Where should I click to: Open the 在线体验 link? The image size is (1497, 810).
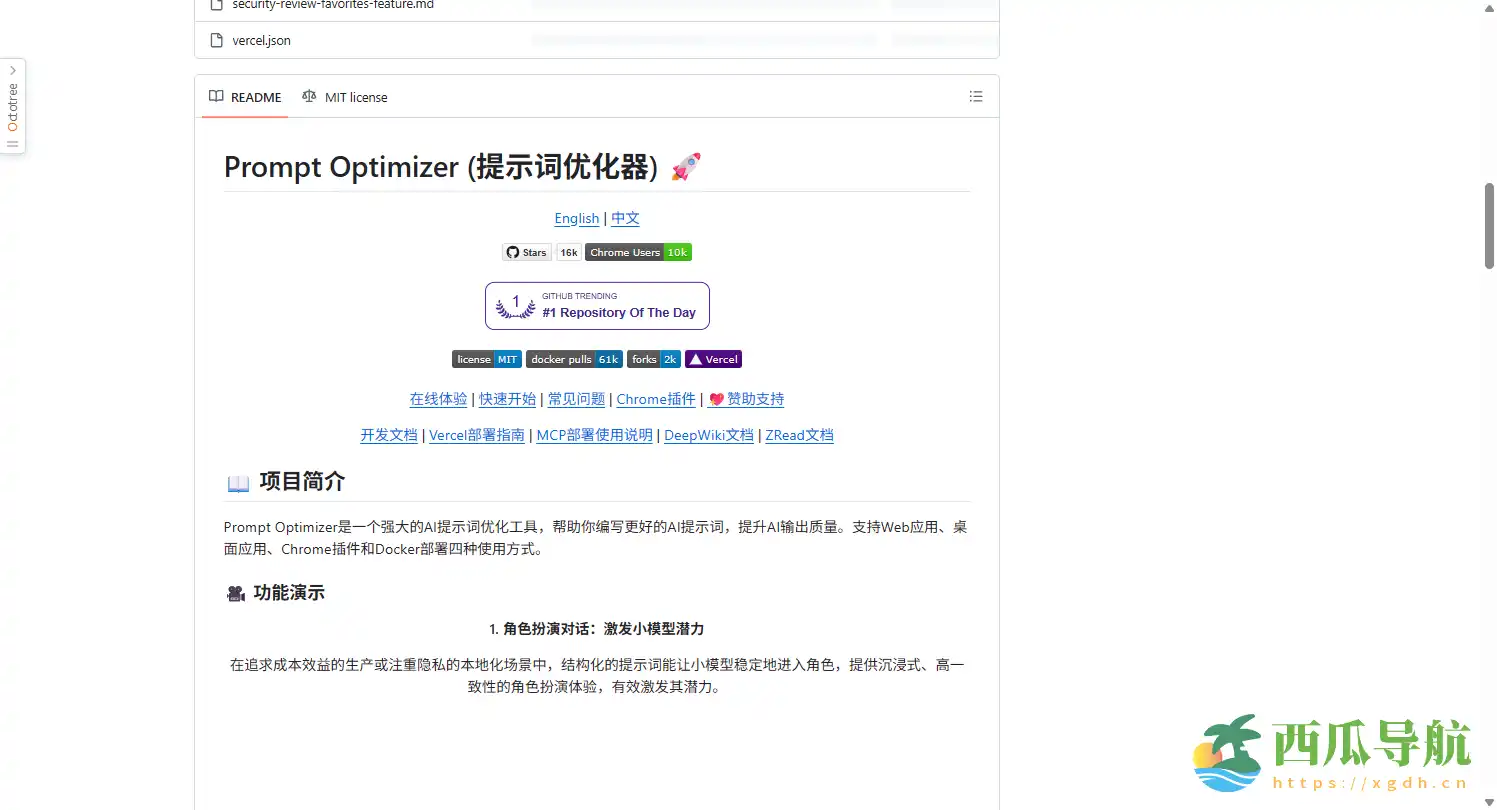[x=438, y=399]
